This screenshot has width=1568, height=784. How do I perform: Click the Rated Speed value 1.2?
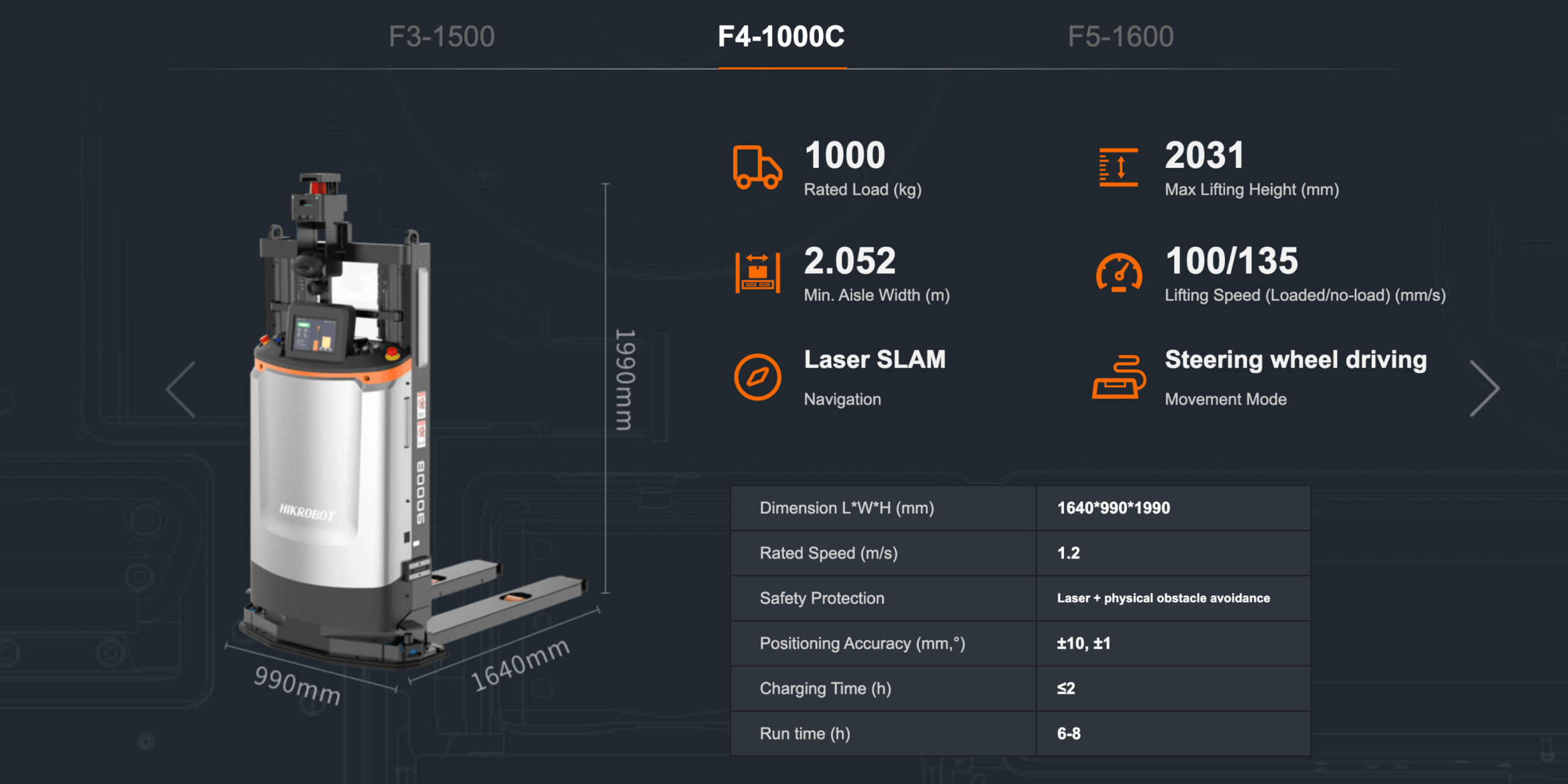[x=1068, y=553]
